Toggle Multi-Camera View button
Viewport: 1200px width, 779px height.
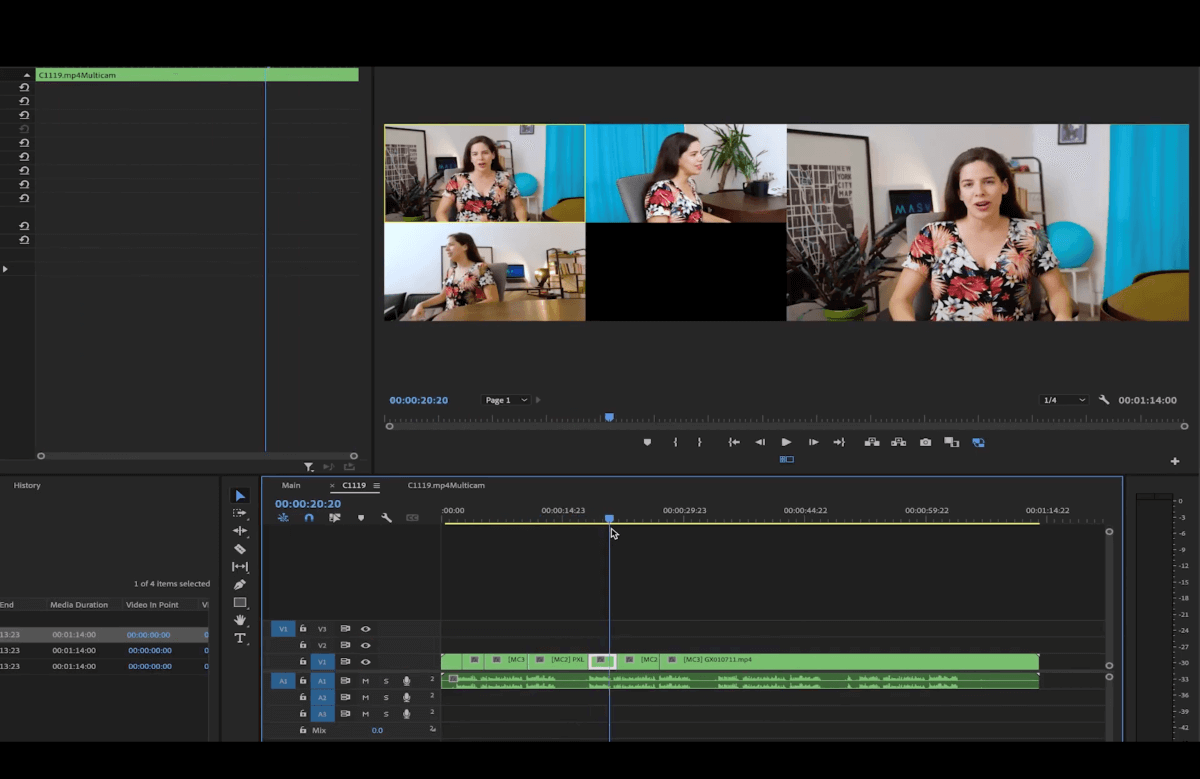click(x=978, y=442)
